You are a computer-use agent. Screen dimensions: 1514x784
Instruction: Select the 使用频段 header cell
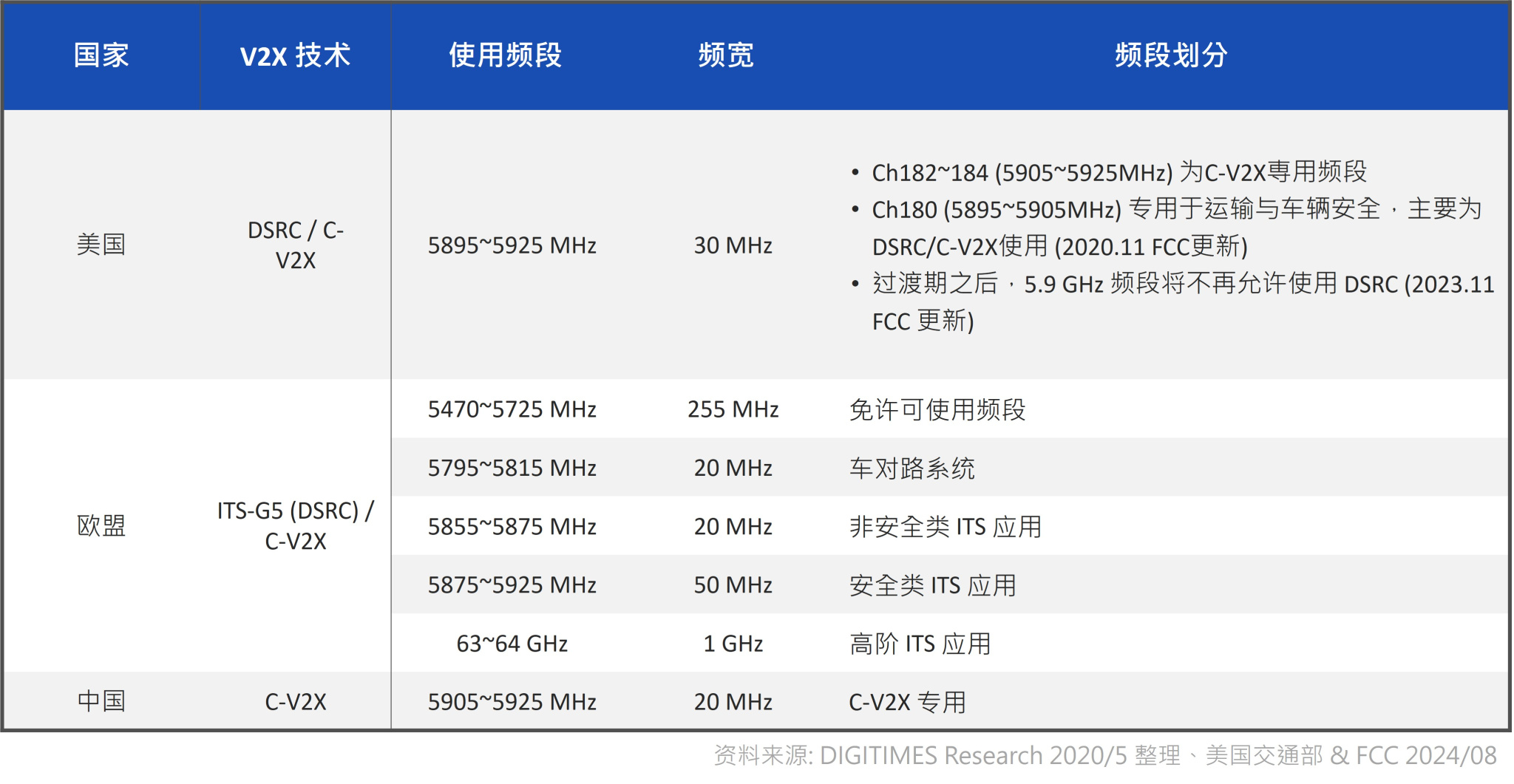coord(506,55)
